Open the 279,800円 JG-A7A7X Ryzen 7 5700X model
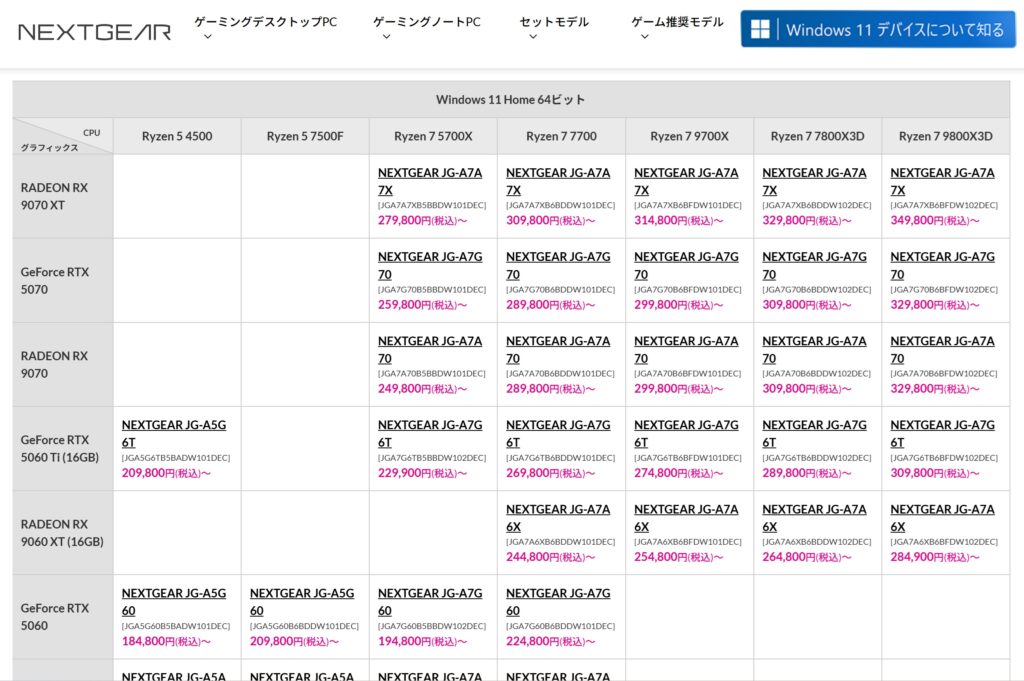Viewport: 1024px width, 681px height. coord(429,181)
